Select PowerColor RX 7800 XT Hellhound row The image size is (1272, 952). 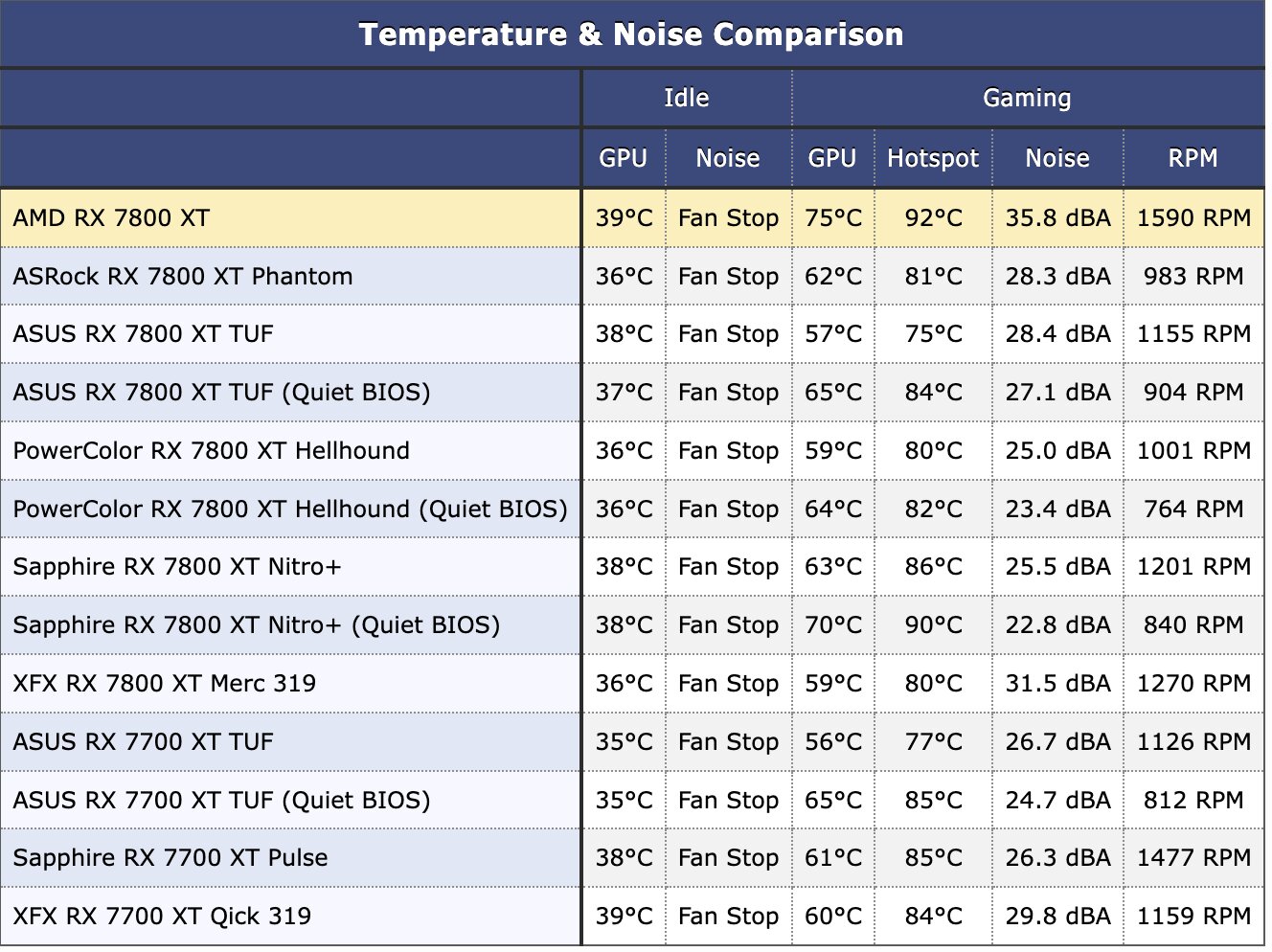pos(632,451)
